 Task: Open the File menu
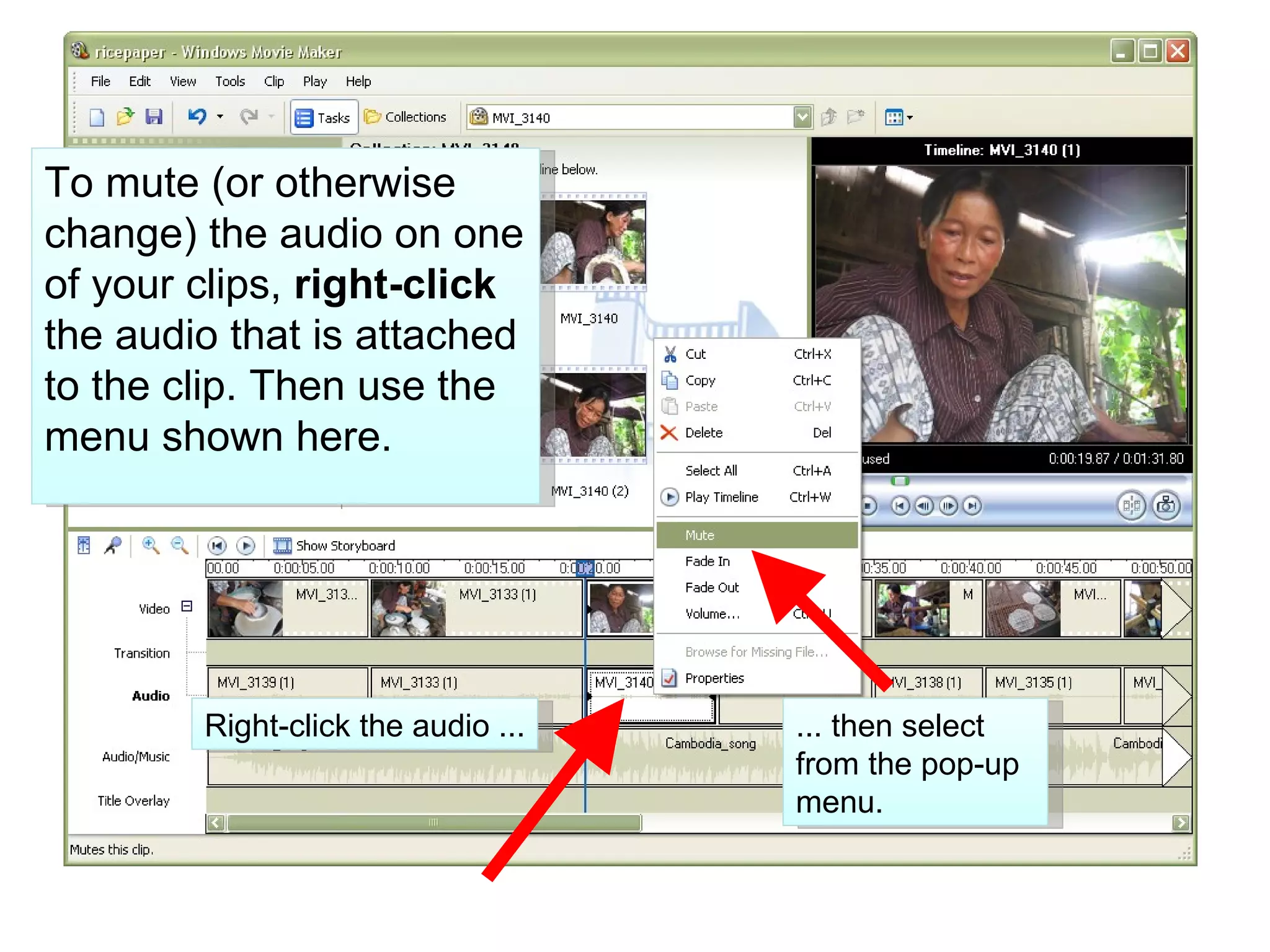point(100,81)
